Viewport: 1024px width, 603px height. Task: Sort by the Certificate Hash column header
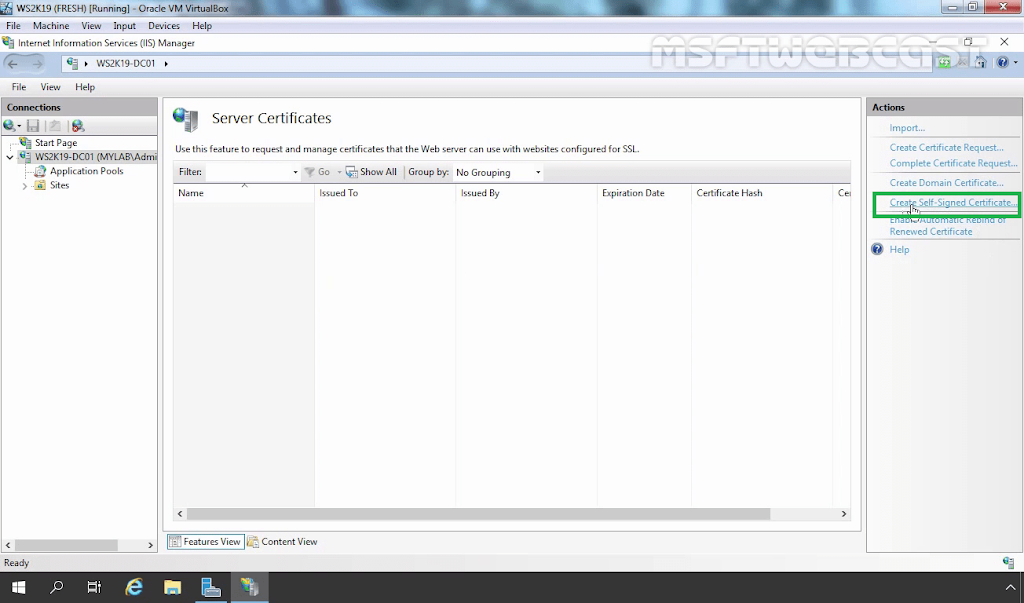coord(762,193)
